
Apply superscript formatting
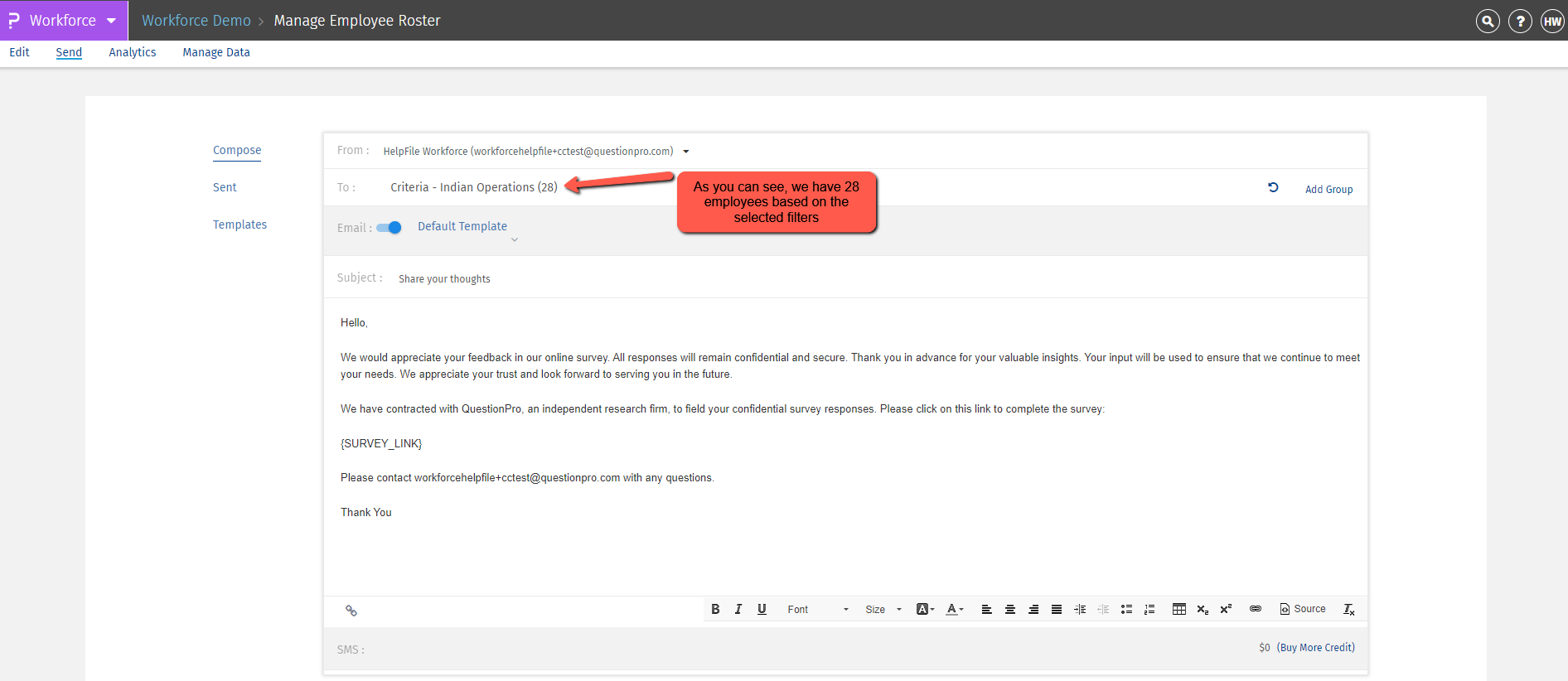coord(1226,609)
